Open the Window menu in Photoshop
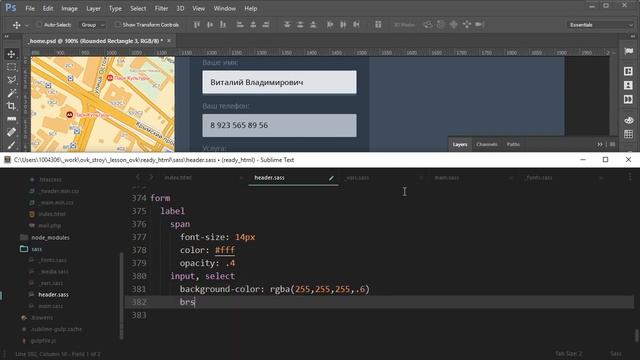Image resolution: width=640 pixels, height=360 pixels. [224, 8]
